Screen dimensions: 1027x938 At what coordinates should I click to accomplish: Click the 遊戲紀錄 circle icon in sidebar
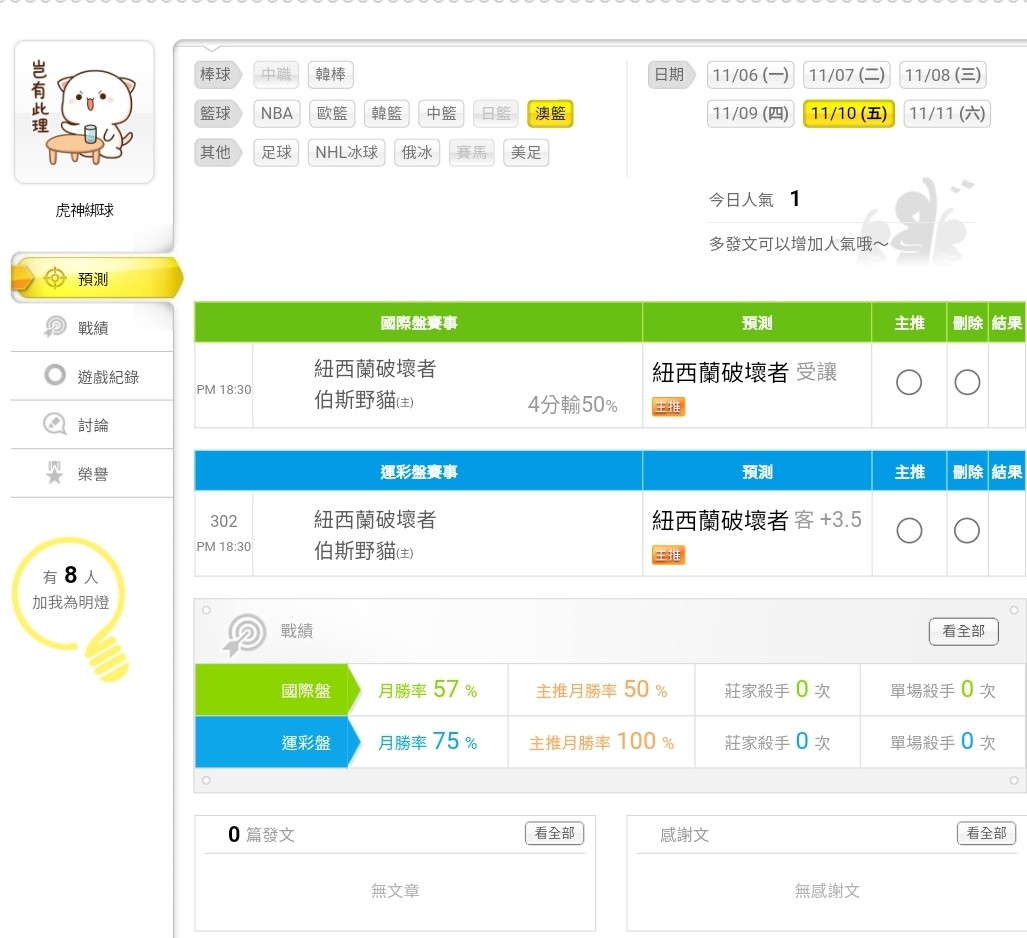point(55,375)
